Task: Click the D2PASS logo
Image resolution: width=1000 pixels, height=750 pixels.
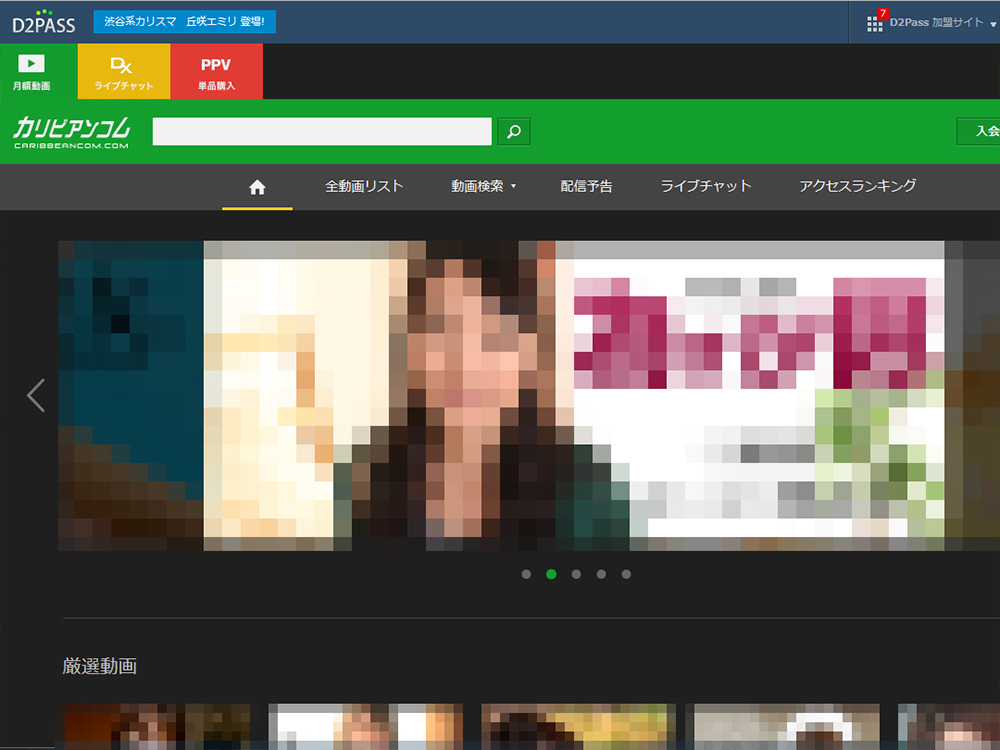Action: [x=43, y=22]
